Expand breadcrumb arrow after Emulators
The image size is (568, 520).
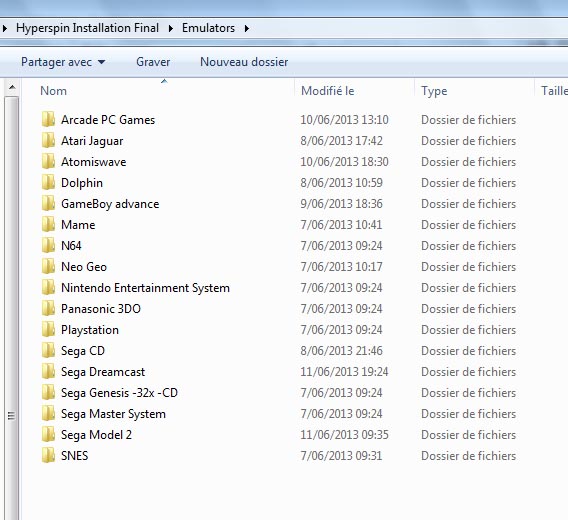coord(247,28)
